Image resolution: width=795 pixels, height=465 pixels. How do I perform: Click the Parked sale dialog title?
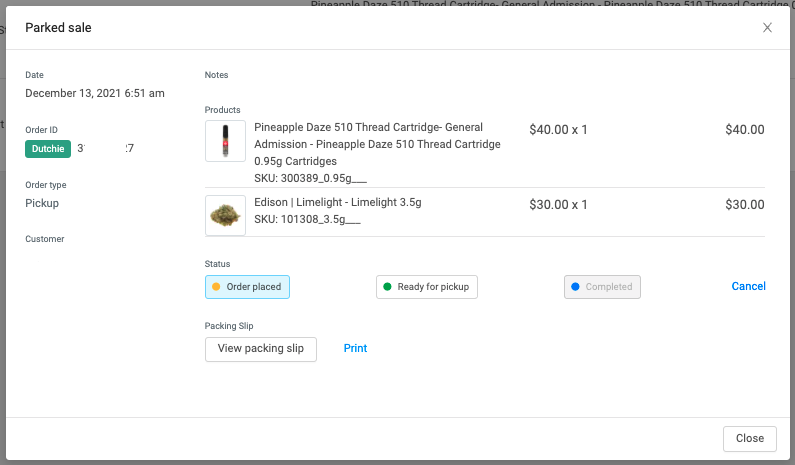pyautogui.click(x=58, y=28)
